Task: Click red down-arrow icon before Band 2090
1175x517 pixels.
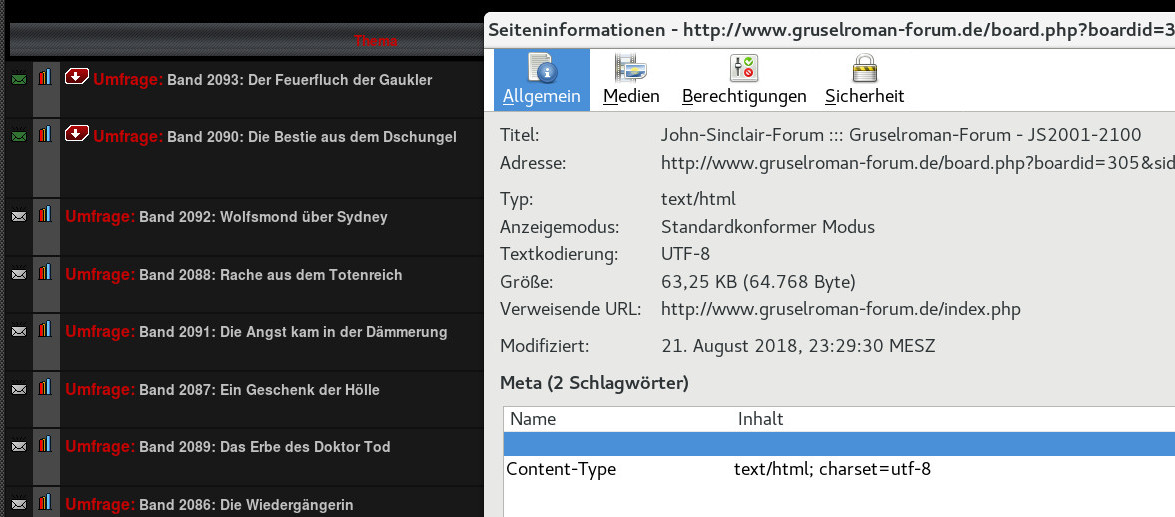Action: 76,133
